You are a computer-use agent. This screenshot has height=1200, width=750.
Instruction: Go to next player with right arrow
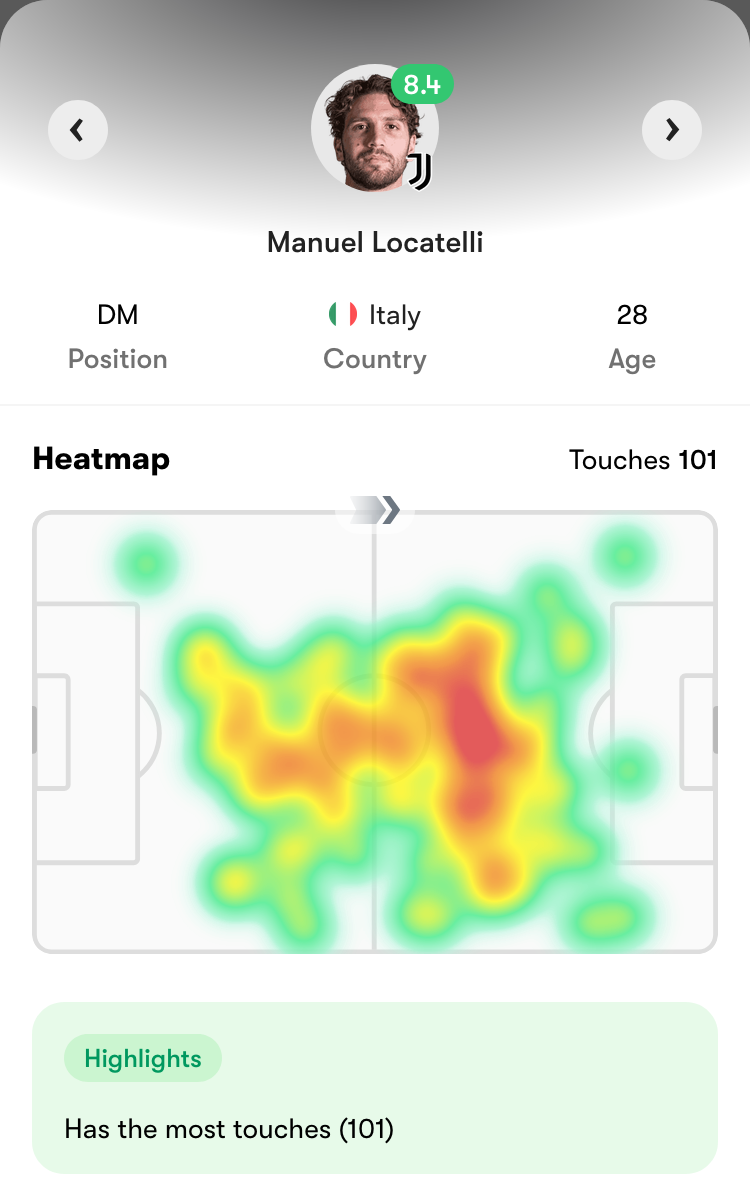672,130
